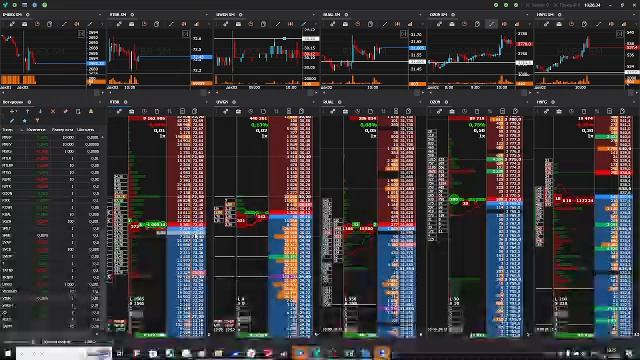Click the link icon in the leftmost chart toolbar
Screen dimensions: 640x360
12,24
